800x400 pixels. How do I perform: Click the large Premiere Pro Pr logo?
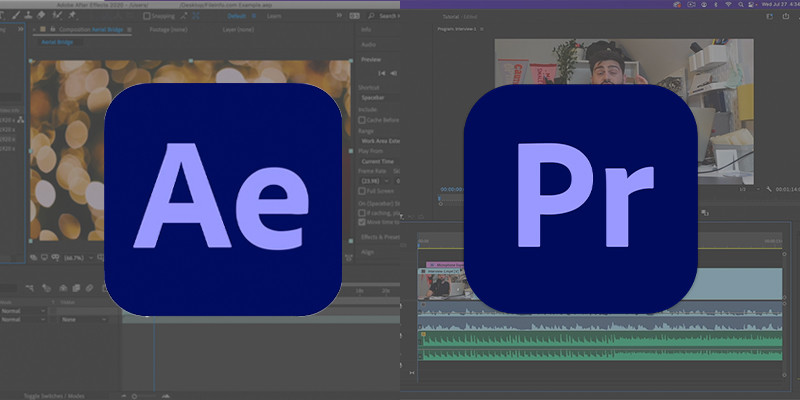580,197
